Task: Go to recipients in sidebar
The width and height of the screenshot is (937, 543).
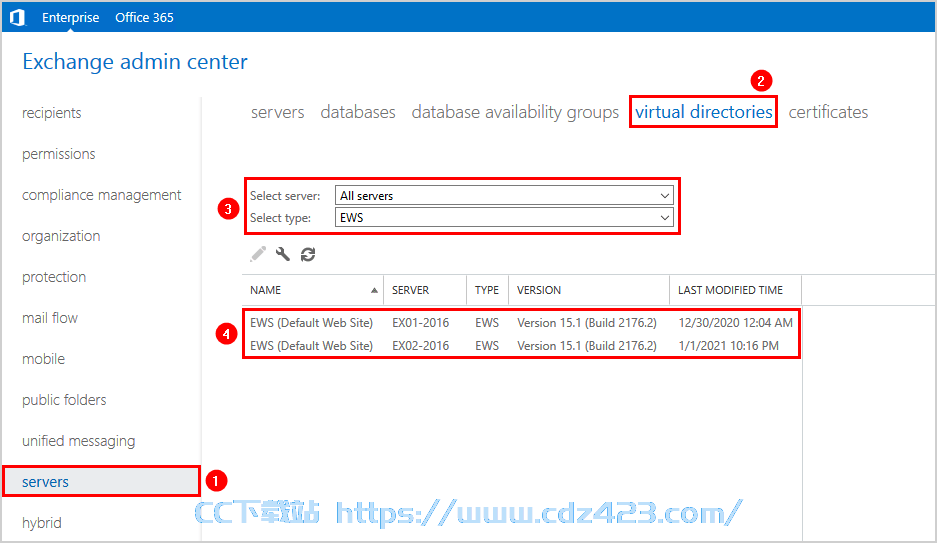Action: tap(51, 113)
